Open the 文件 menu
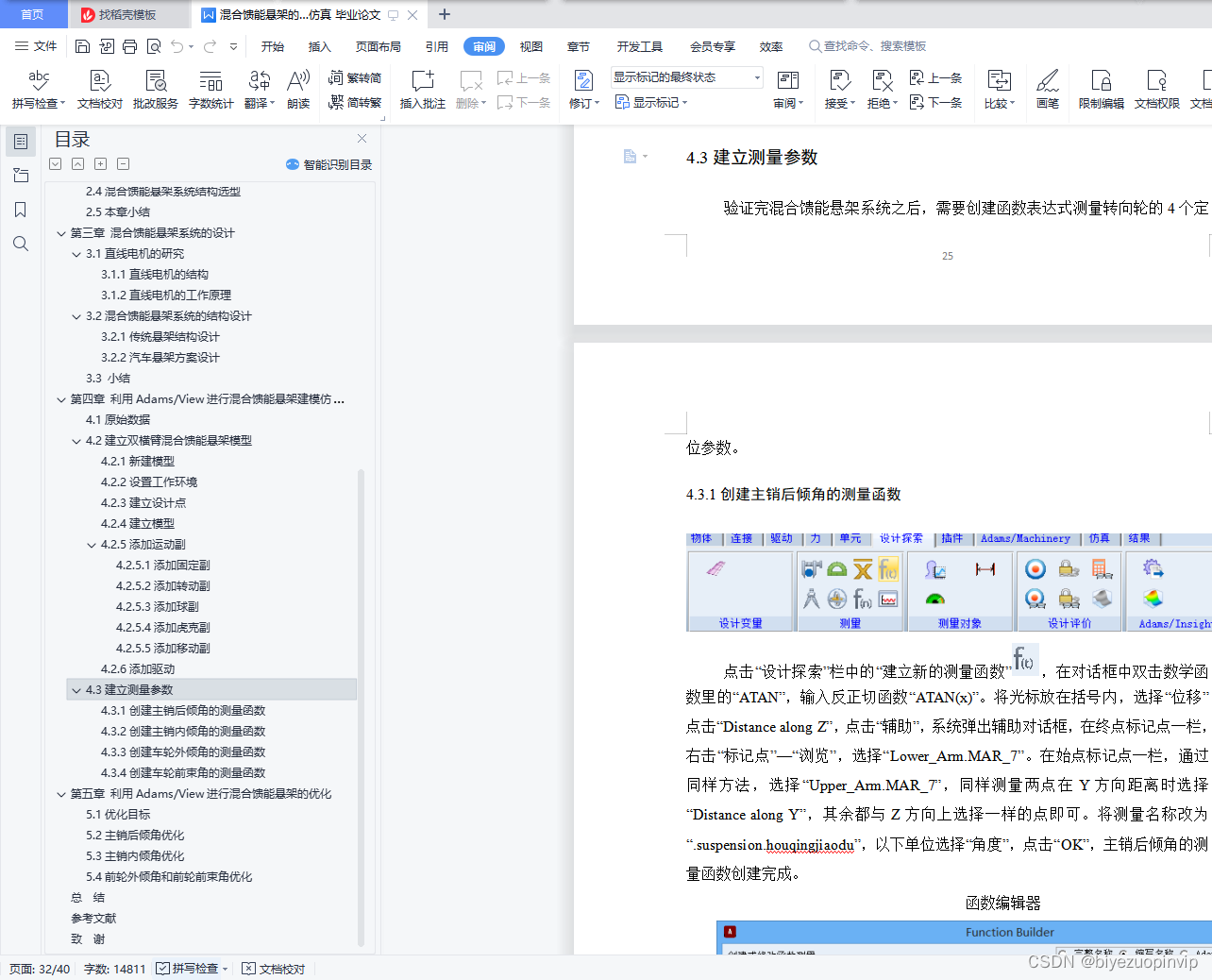Screen dimensions: 1212x980 pos(36,46)
